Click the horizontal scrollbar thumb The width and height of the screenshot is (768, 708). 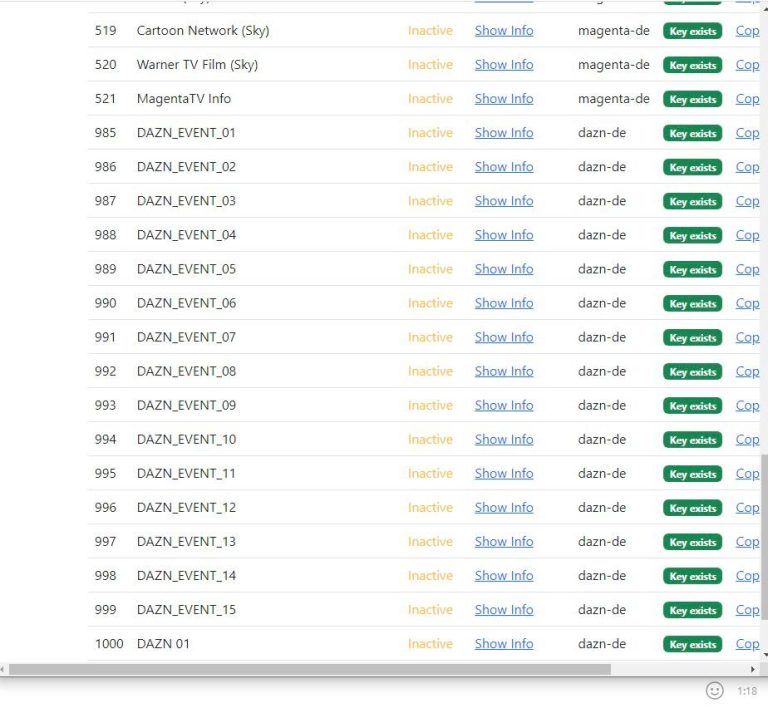(310, 669)
